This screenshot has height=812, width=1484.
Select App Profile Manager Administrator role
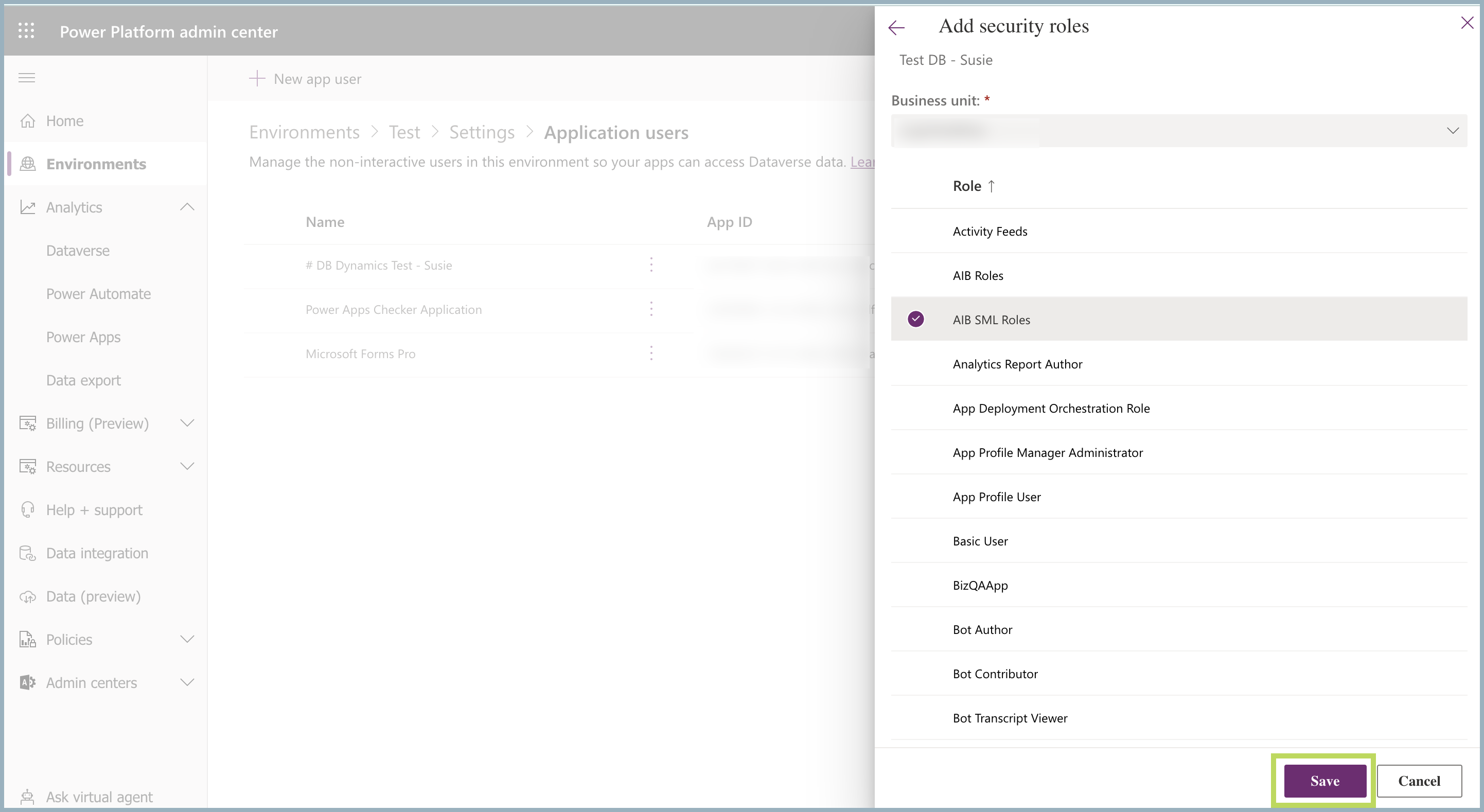click(x=1179, y=452)
